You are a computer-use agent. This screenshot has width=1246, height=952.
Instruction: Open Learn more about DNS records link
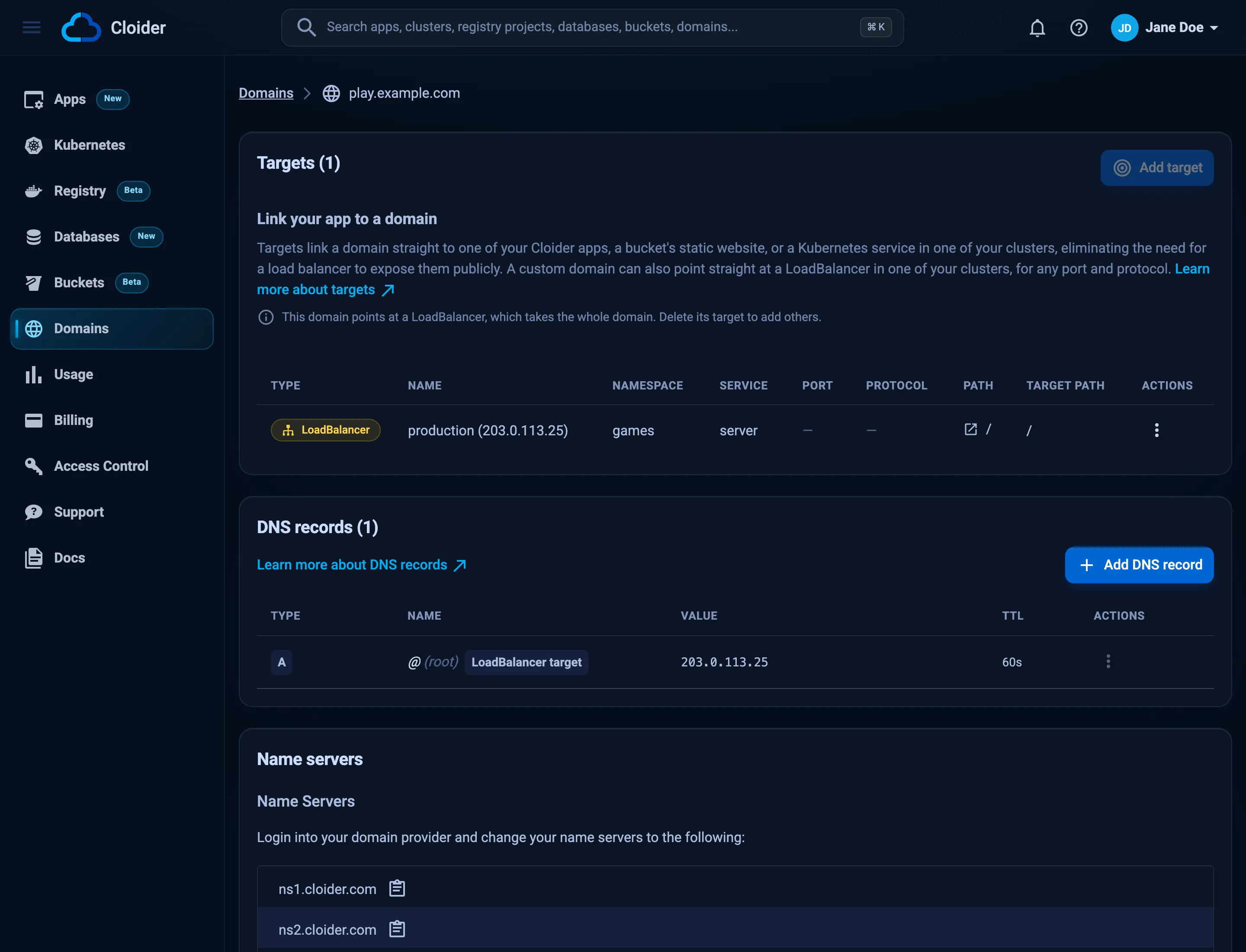(362, 565)
